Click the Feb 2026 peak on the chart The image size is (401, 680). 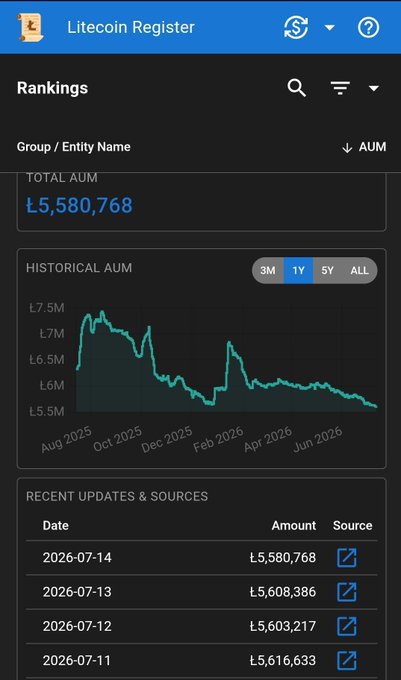click(x=229, y=343)
